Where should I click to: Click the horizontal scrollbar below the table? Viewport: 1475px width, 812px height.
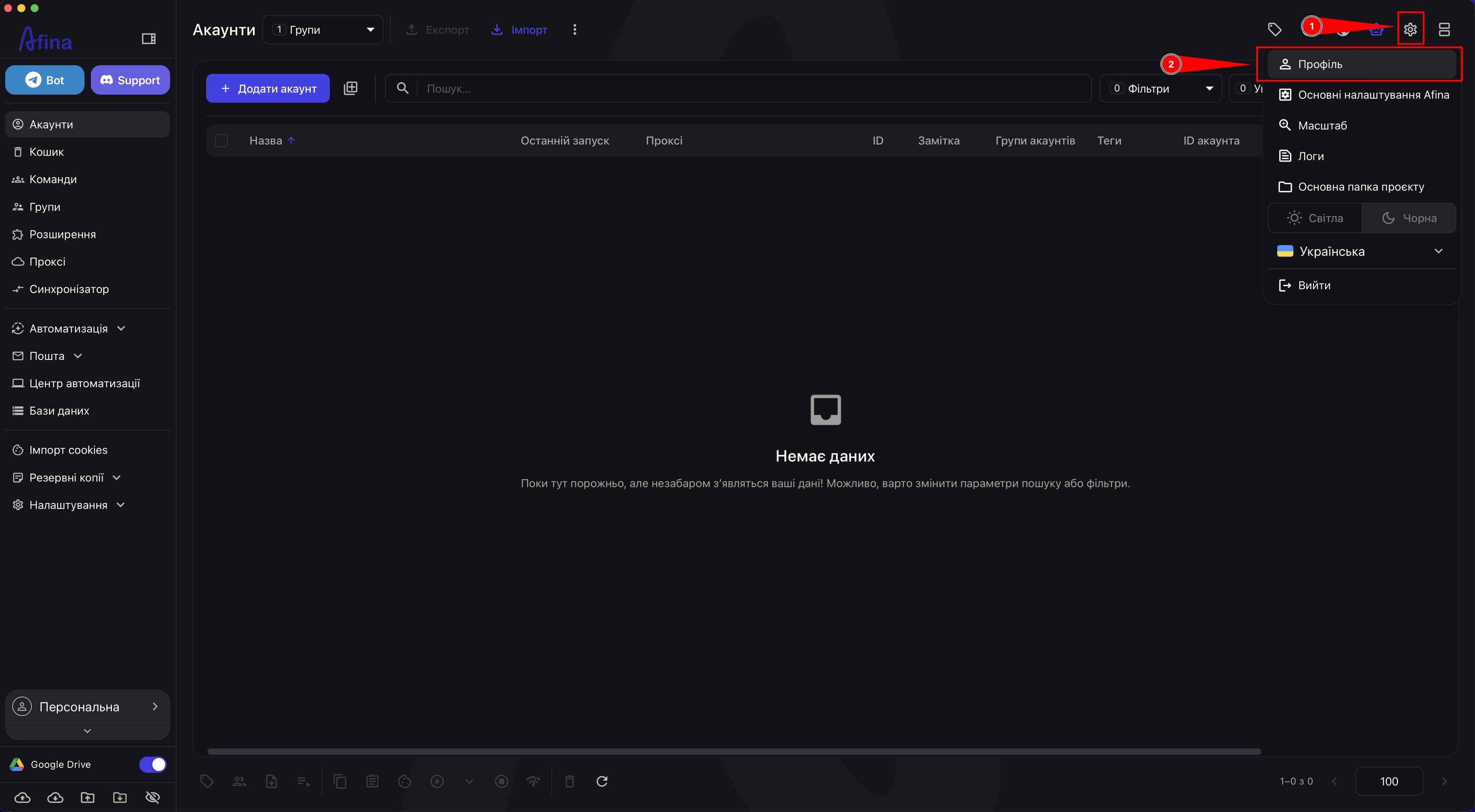click(x=734, y=751)
